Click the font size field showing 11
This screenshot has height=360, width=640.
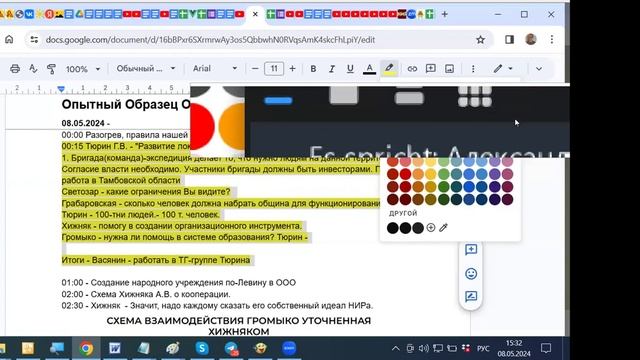pyautogui.click(x=274, y=69)
